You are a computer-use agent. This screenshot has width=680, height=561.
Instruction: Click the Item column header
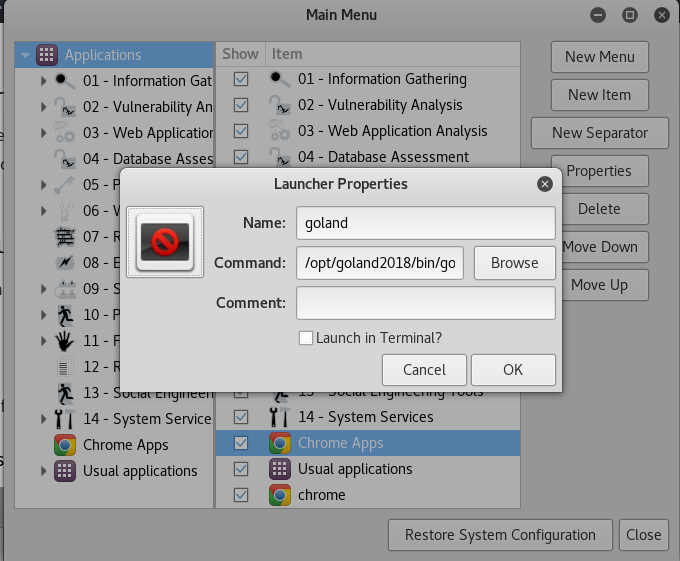393,54
